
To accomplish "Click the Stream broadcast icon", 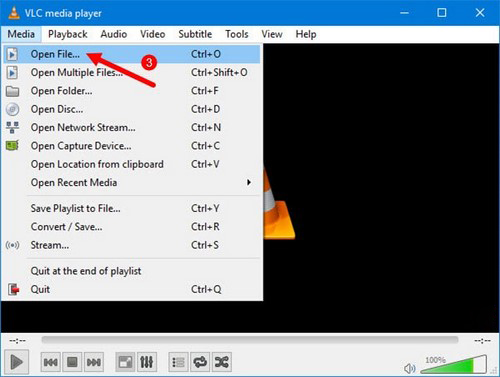I will pos(13,245).
